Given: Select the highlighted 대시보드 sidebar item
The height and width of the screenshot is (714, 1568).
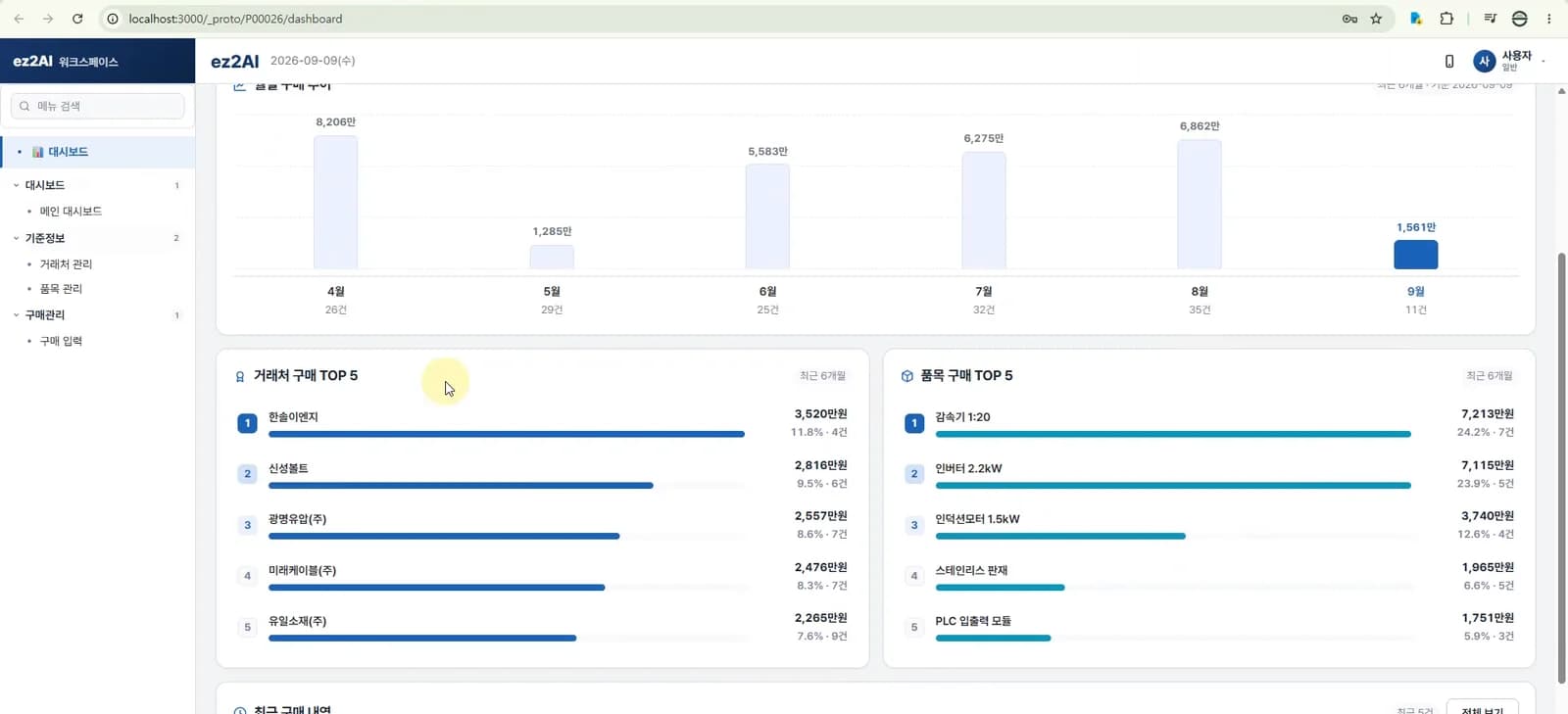Looking at the screenshot, I should click(x=98, y=152).
